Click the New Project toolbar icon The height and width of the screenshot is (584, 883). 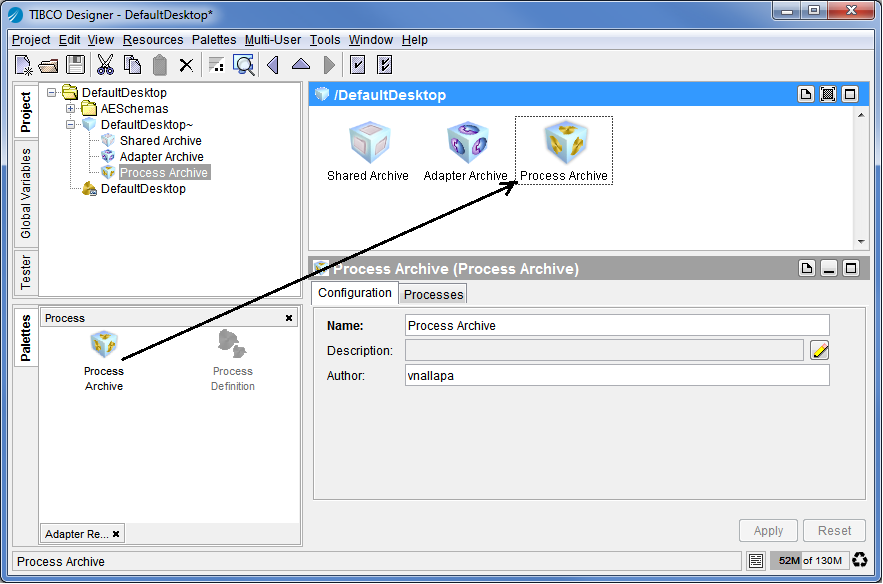(x=23, y=65)
